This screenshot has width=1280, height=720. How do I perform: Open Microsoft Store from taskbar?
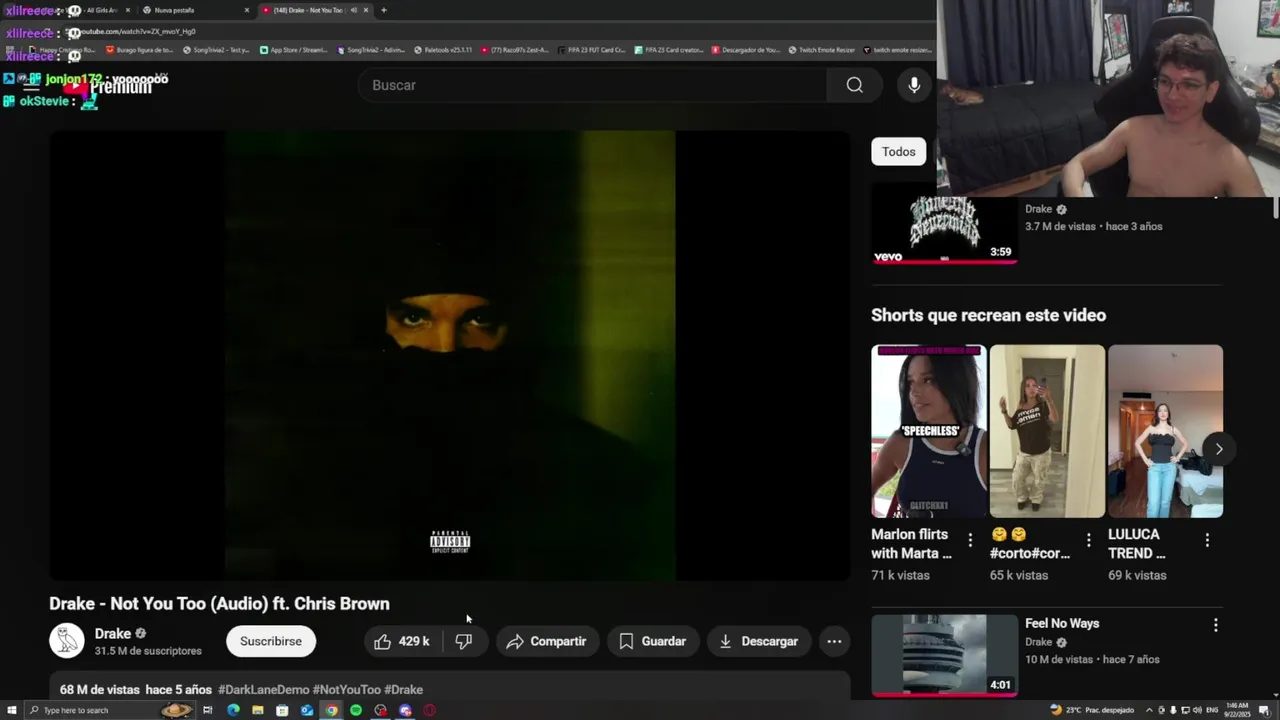[282, 710]
